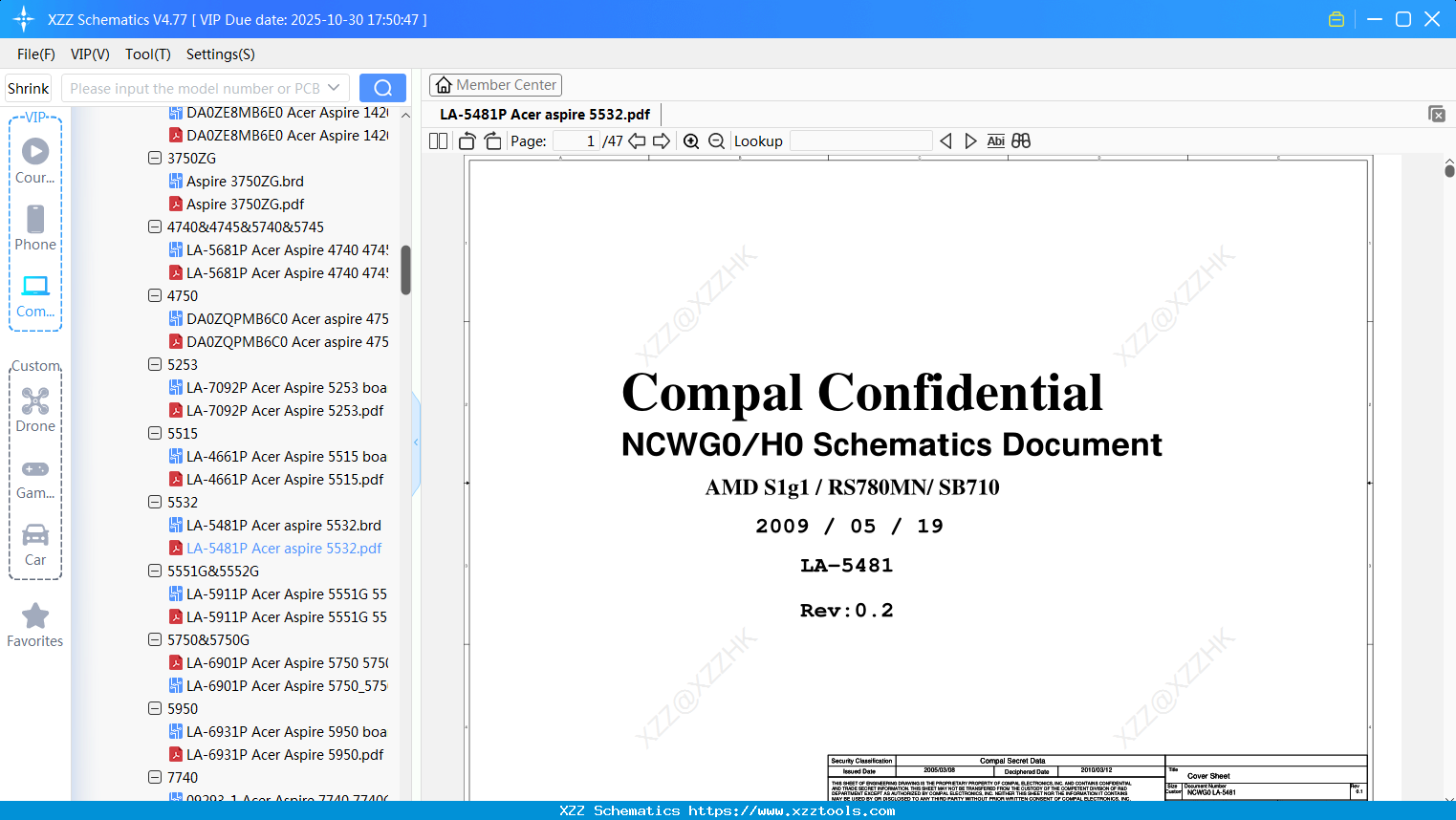Rotate the page counterclockwise
The width and height of the screenshot is (1456, 820).
[x=467, y=141]
